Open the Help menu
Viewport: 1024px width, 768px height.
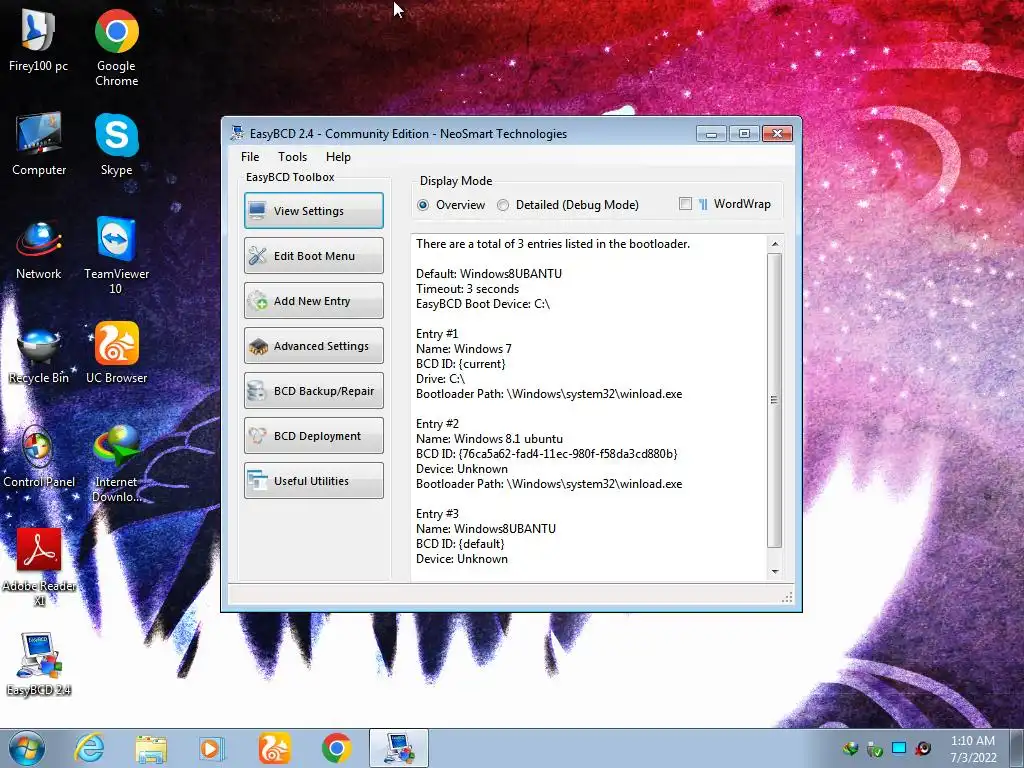(338, 157)
